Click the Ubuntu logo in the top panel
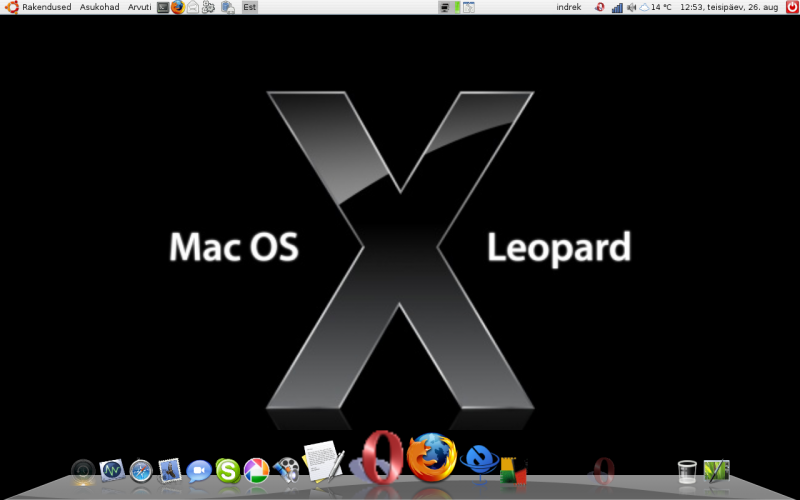Viewport: 800px width, 500px height. (x=12, y=7)
